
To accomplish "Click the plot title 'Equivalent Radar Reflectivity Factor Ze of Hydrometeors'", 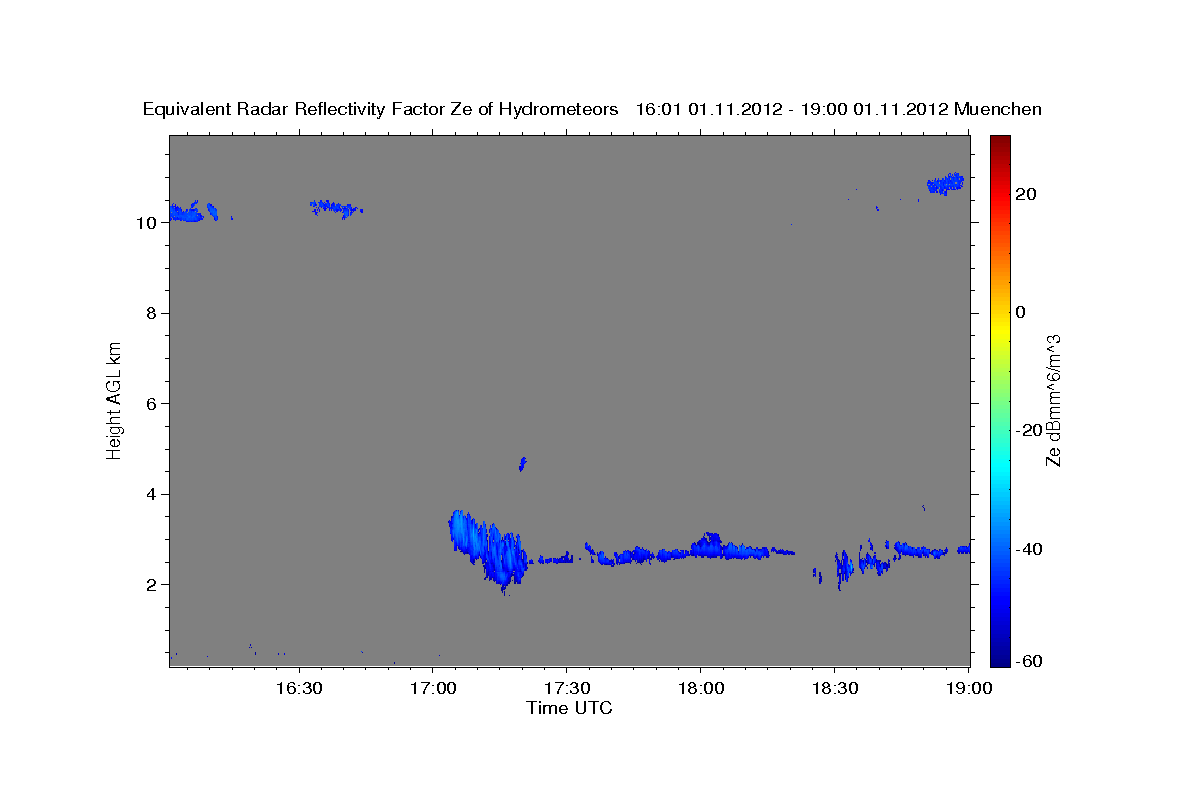I will [380, 109].
